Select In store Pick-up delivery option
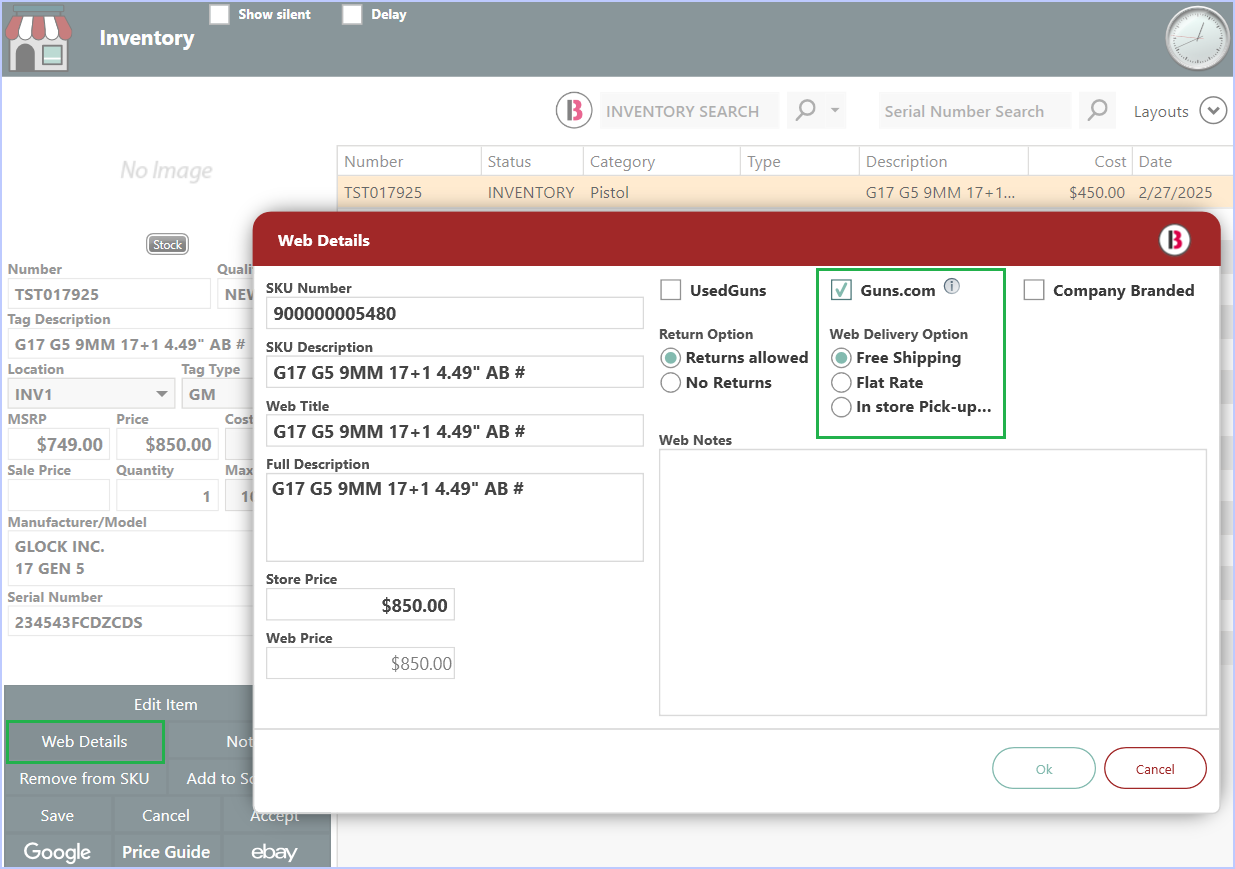Viewport: 1235px width, 869px height. point(842,408)
